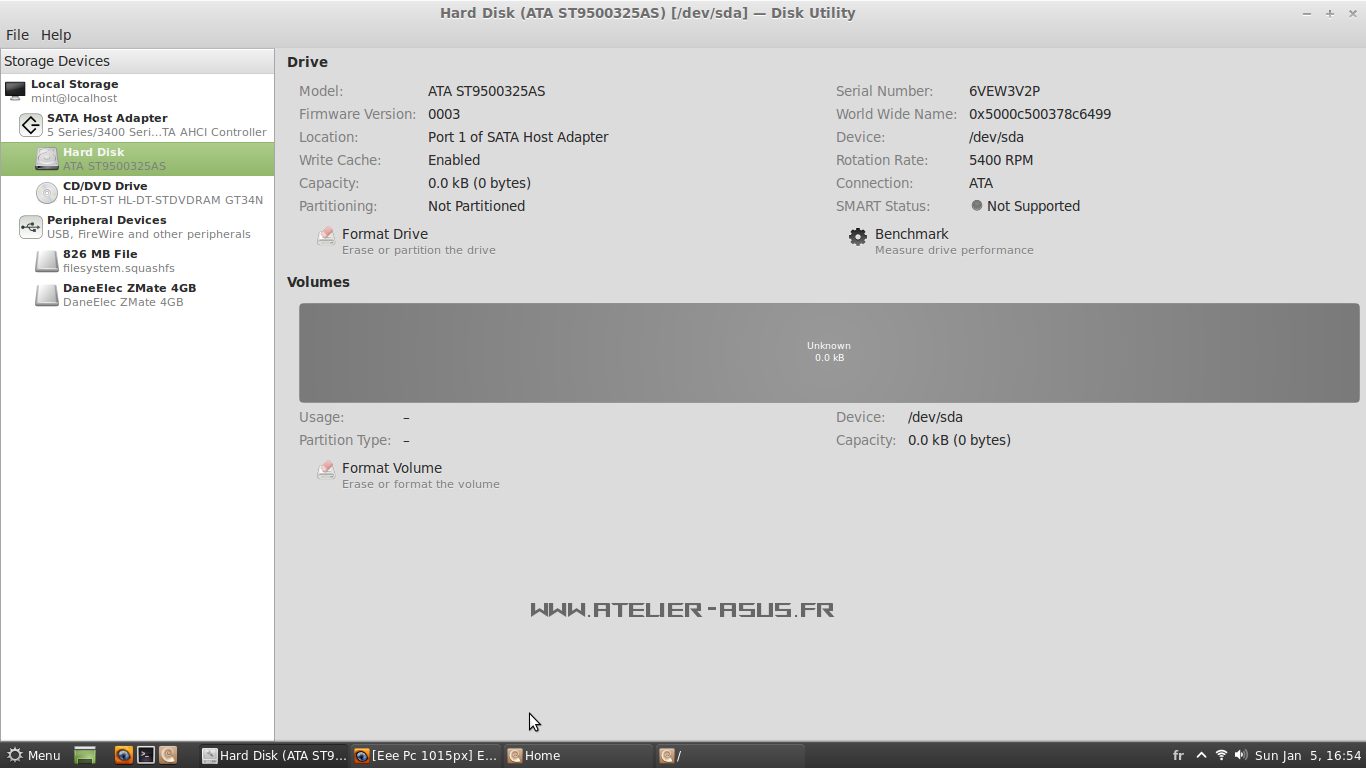Focus the Hard Disk window from taskbar

[274, 755]
